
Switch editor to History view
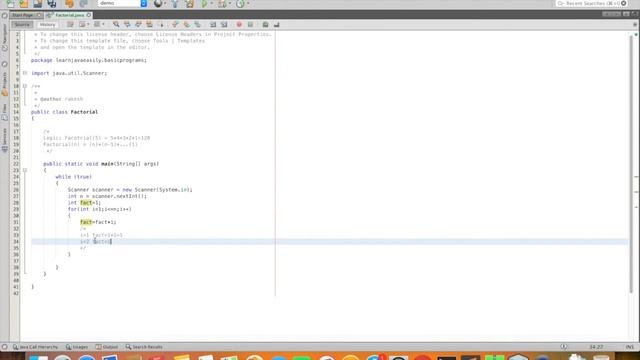(47, 24)
